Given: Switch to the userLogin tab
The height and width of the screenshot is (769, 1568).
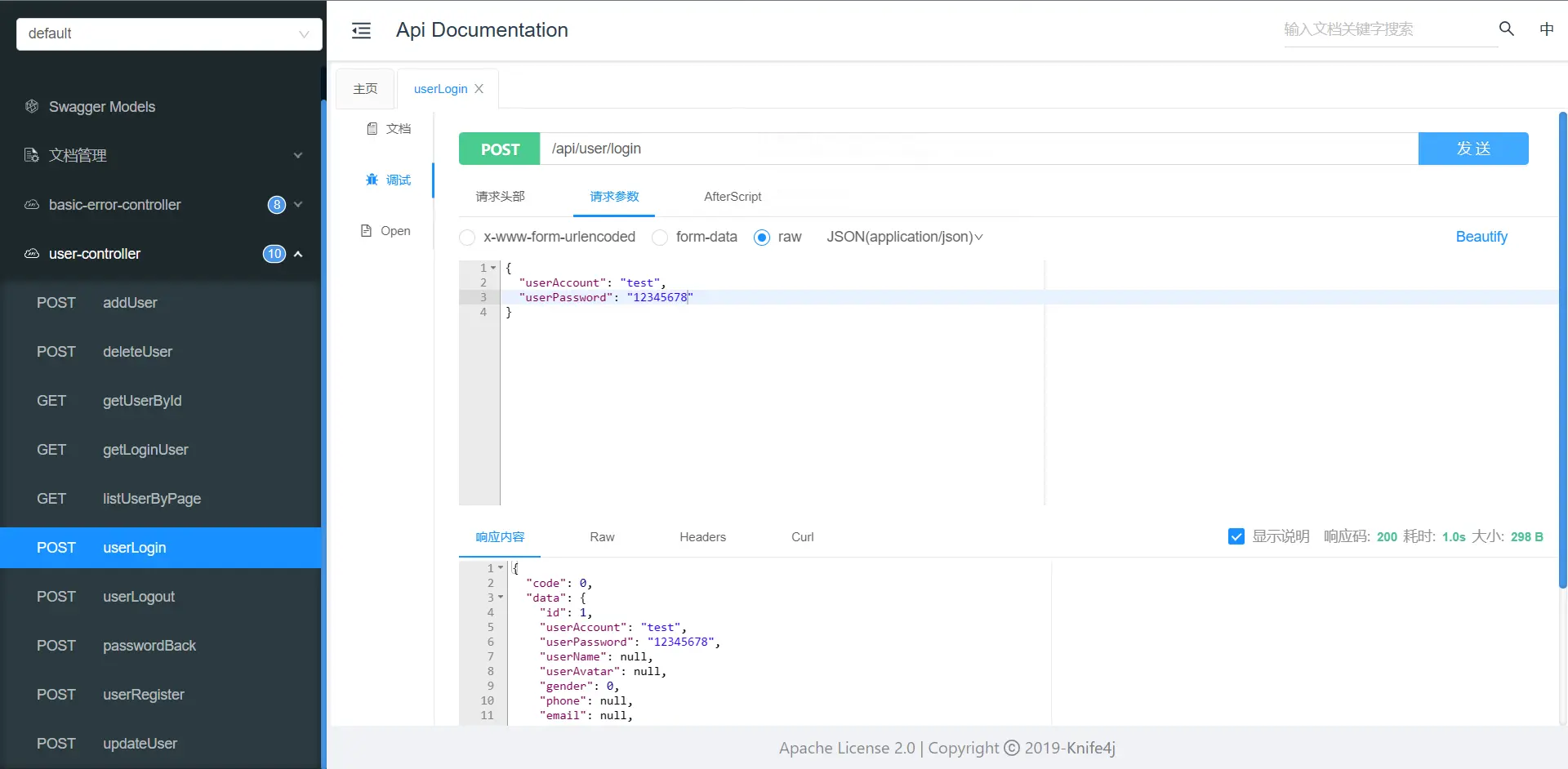Looking at the screenshot, I should coord(441,89).
